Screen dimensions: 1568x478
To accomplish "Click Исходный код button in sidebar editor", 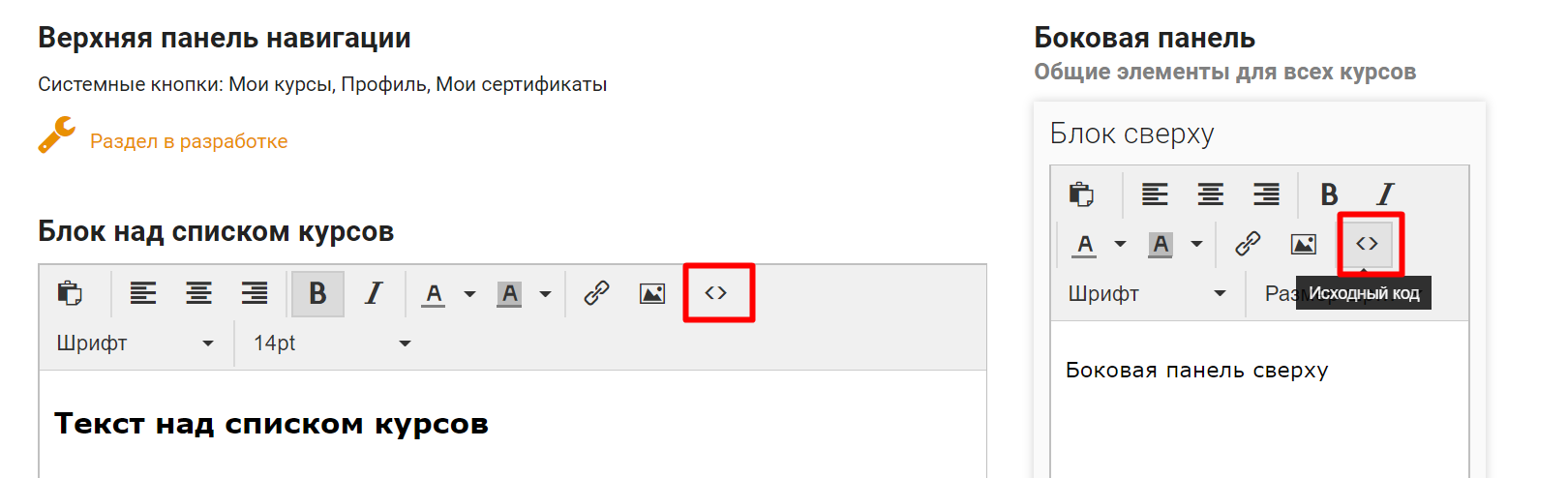I will (x=1367, y=244).
